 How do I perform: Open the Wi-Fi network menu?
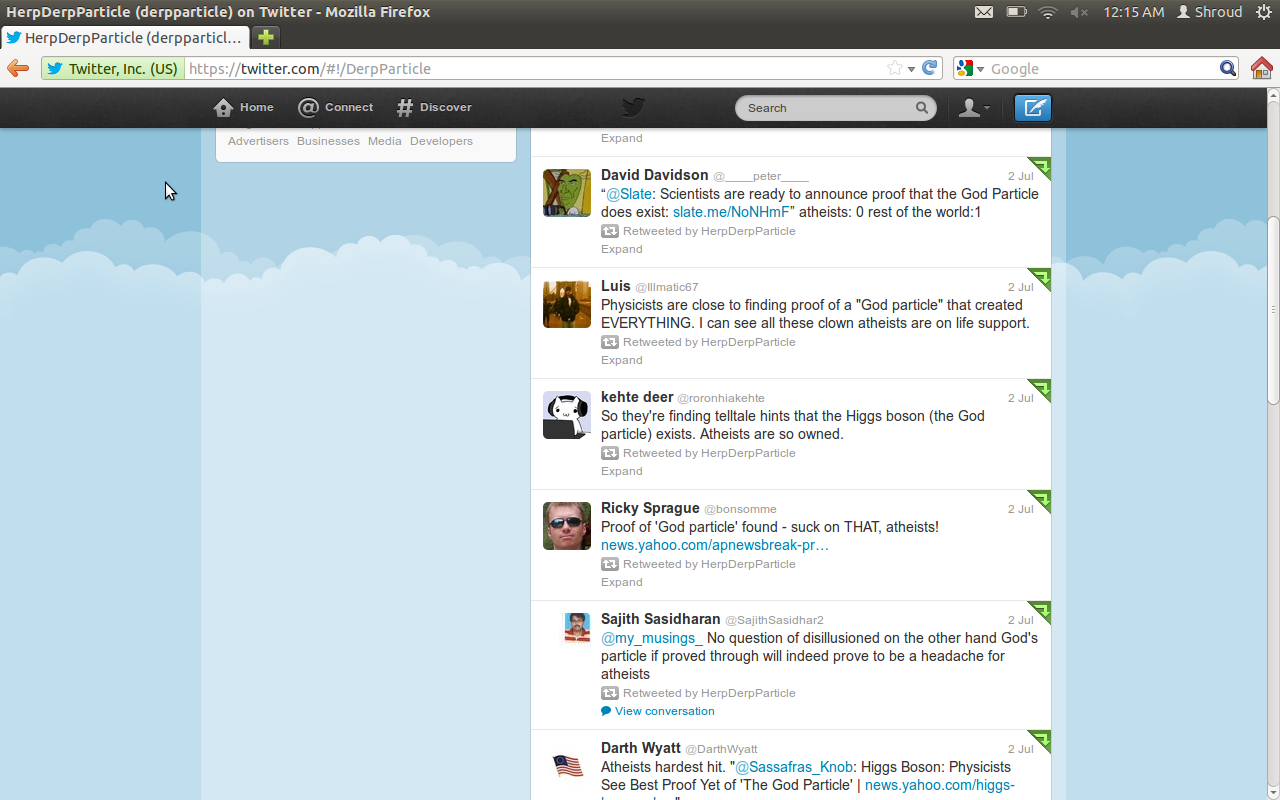(x=1047, y=12)
